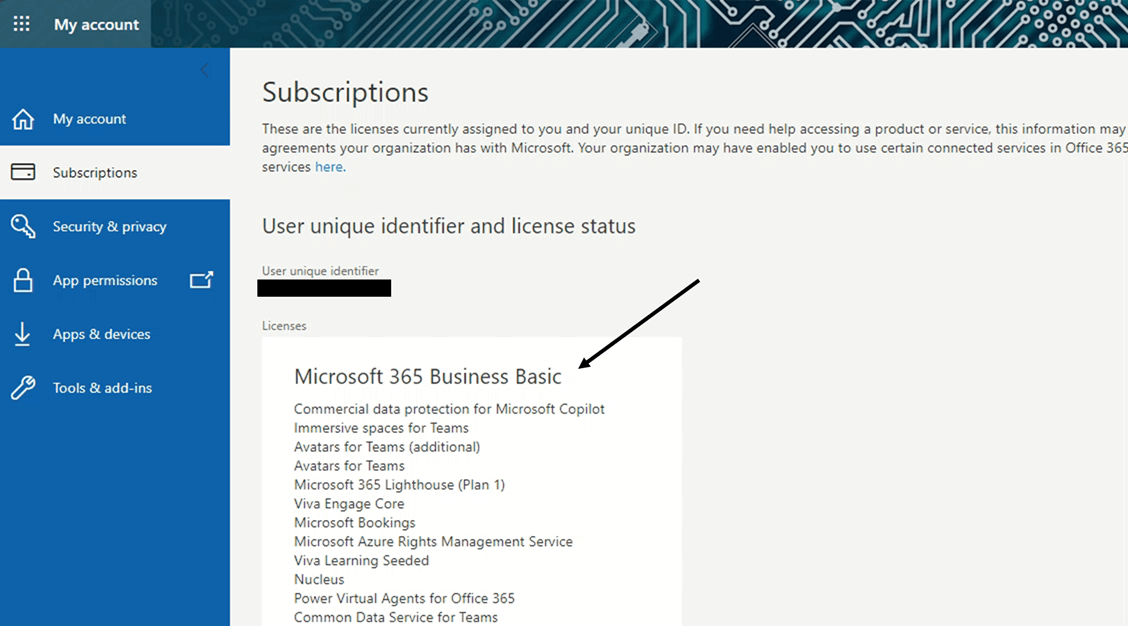
Task: Click 'Avatars for Teams (additional)' entry
Action: pyautogui.click(x=387, y=447)
